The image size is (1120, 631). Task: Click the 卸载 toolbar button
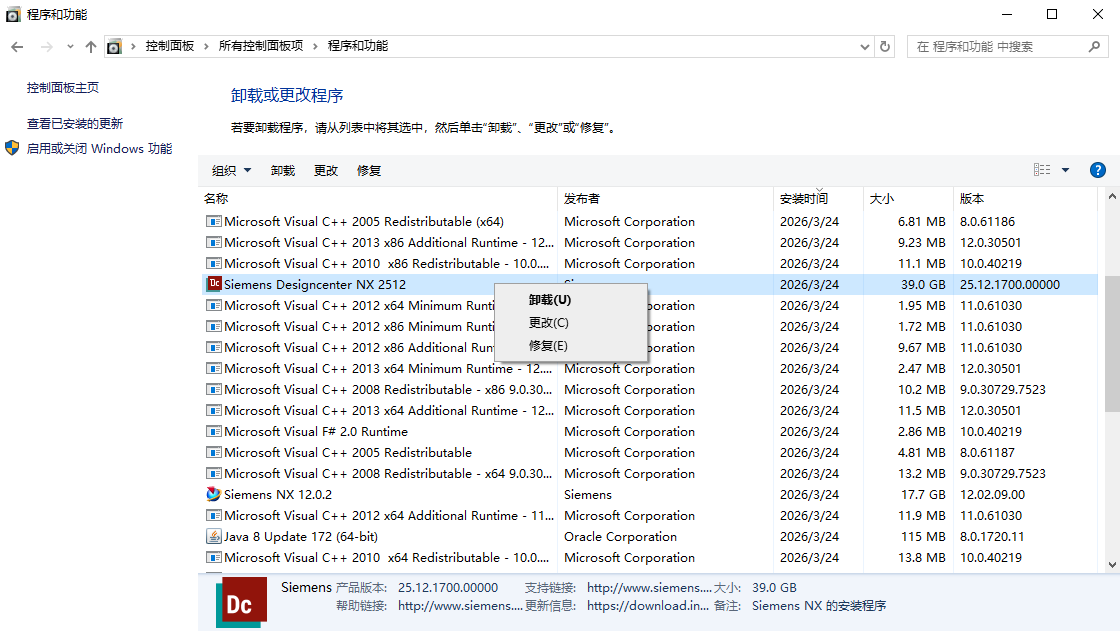click(283, 171)
